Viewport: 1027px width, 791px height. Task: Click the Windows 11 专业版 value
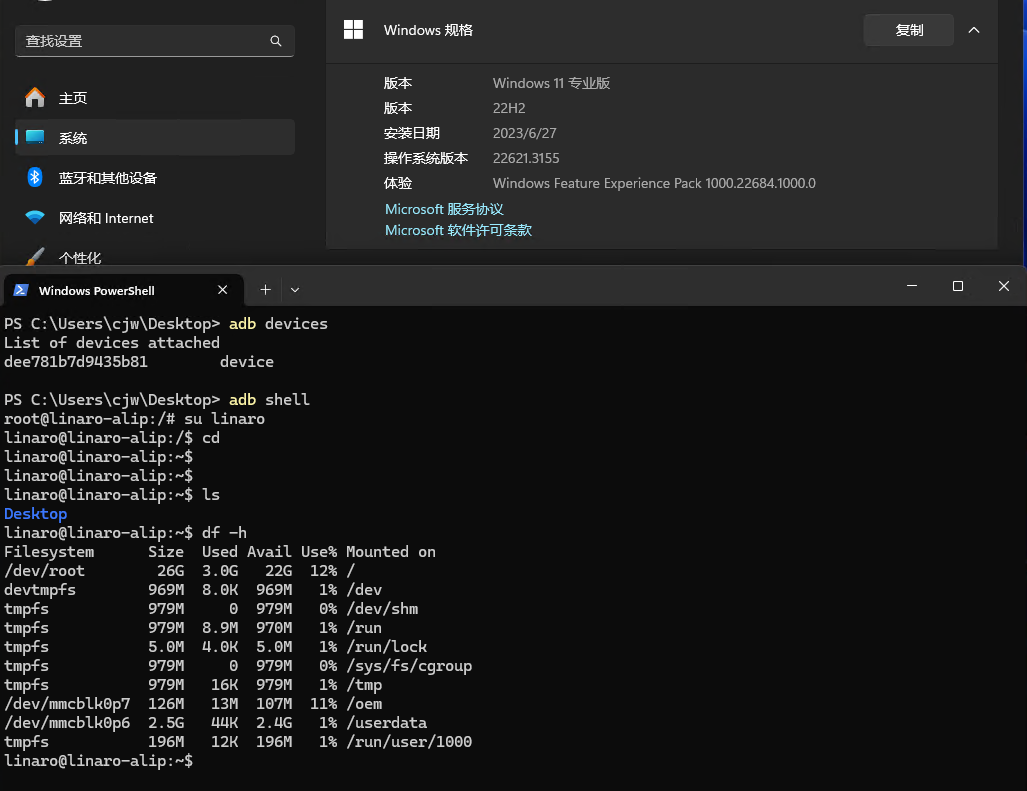pyautogui.click(x=551, y=83)
